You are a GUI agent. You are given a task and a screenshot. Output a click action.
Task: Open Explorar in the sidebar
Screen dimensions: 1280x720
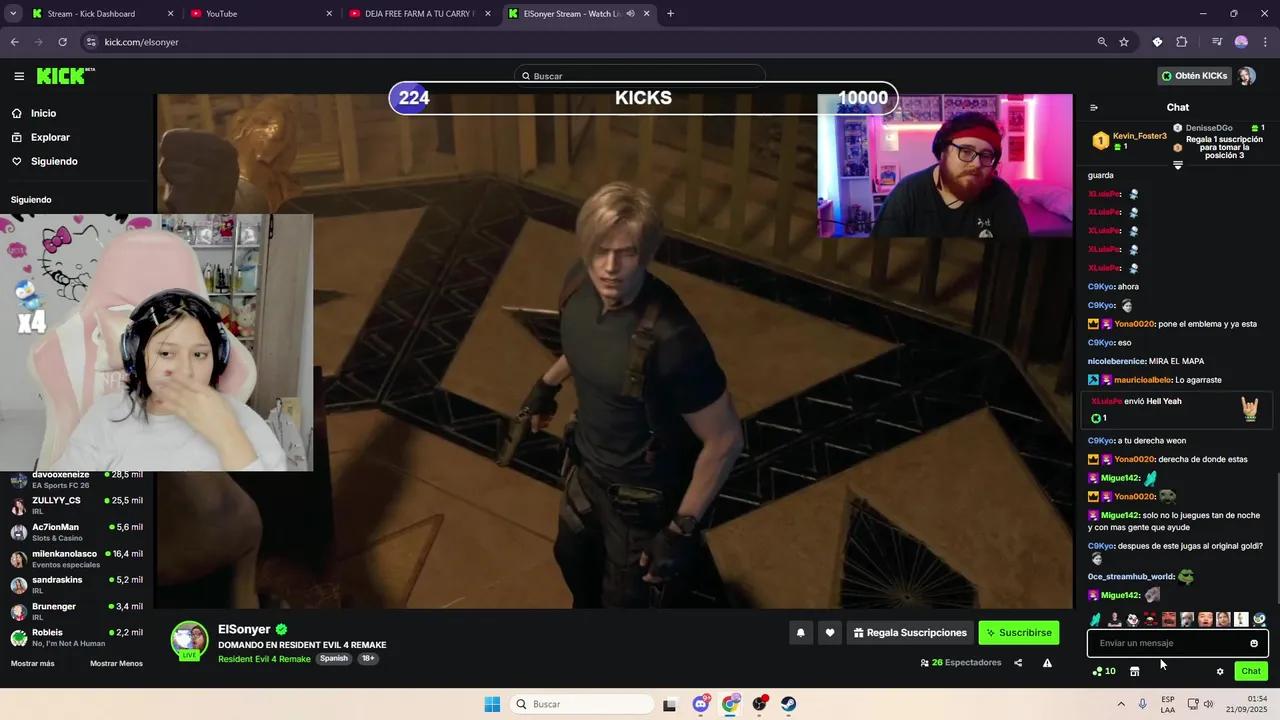click(50, 137)
